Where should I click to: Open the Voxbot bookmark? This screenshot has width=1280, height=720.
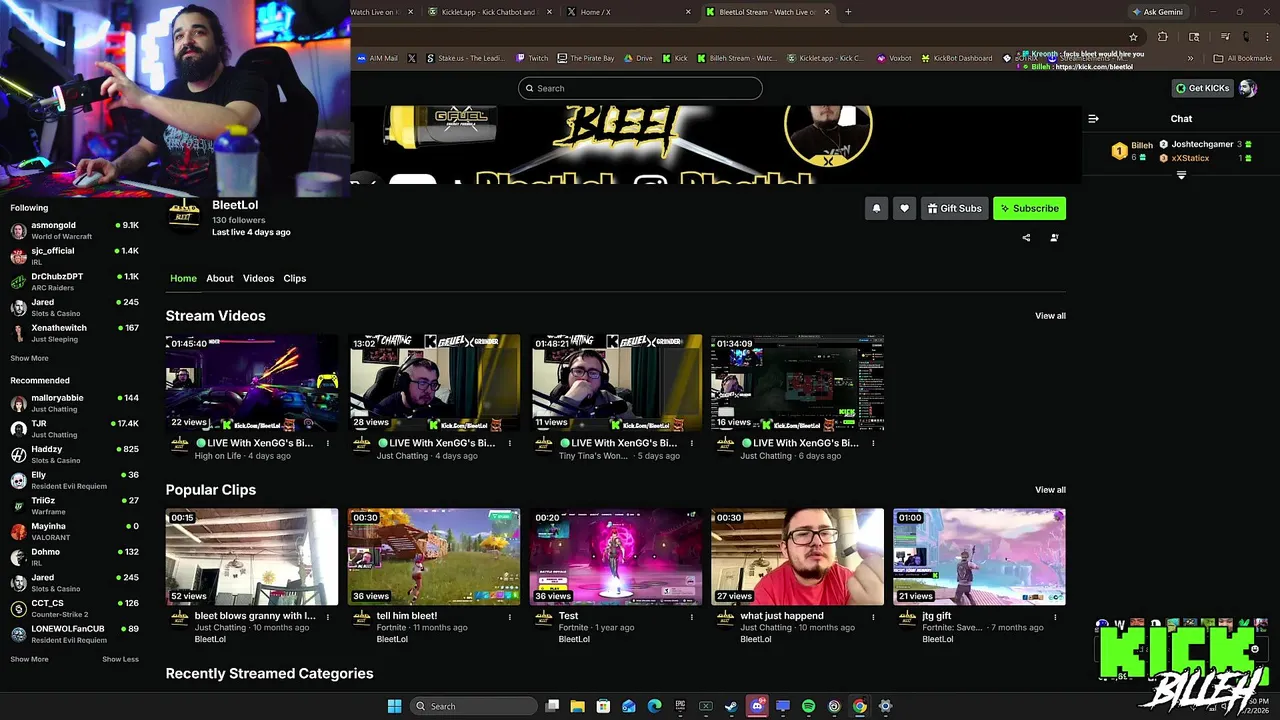pyautogui.click(x=894, y=58)
